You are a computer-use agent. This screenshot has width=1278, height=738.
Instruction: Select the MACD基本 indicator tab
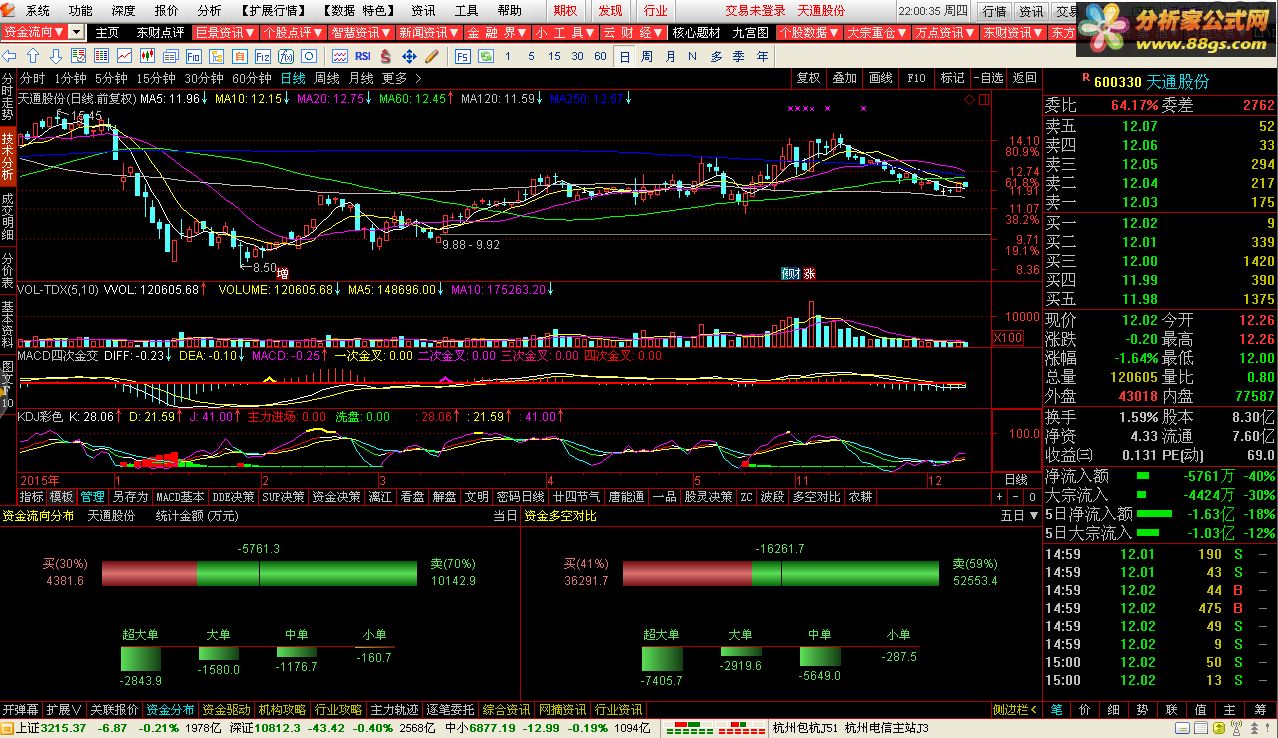click(180, 496)
